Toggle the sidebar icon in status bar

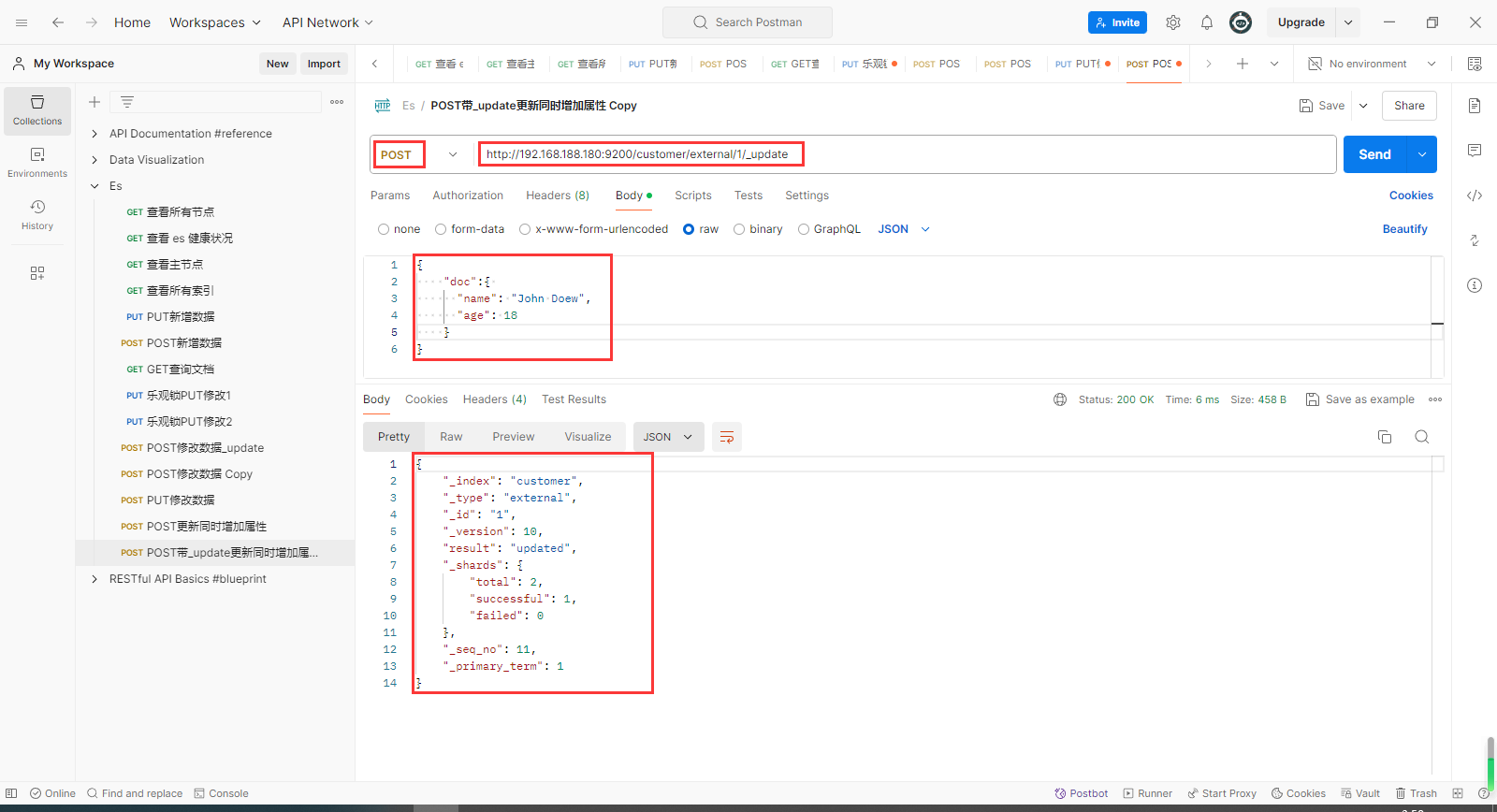11,793
